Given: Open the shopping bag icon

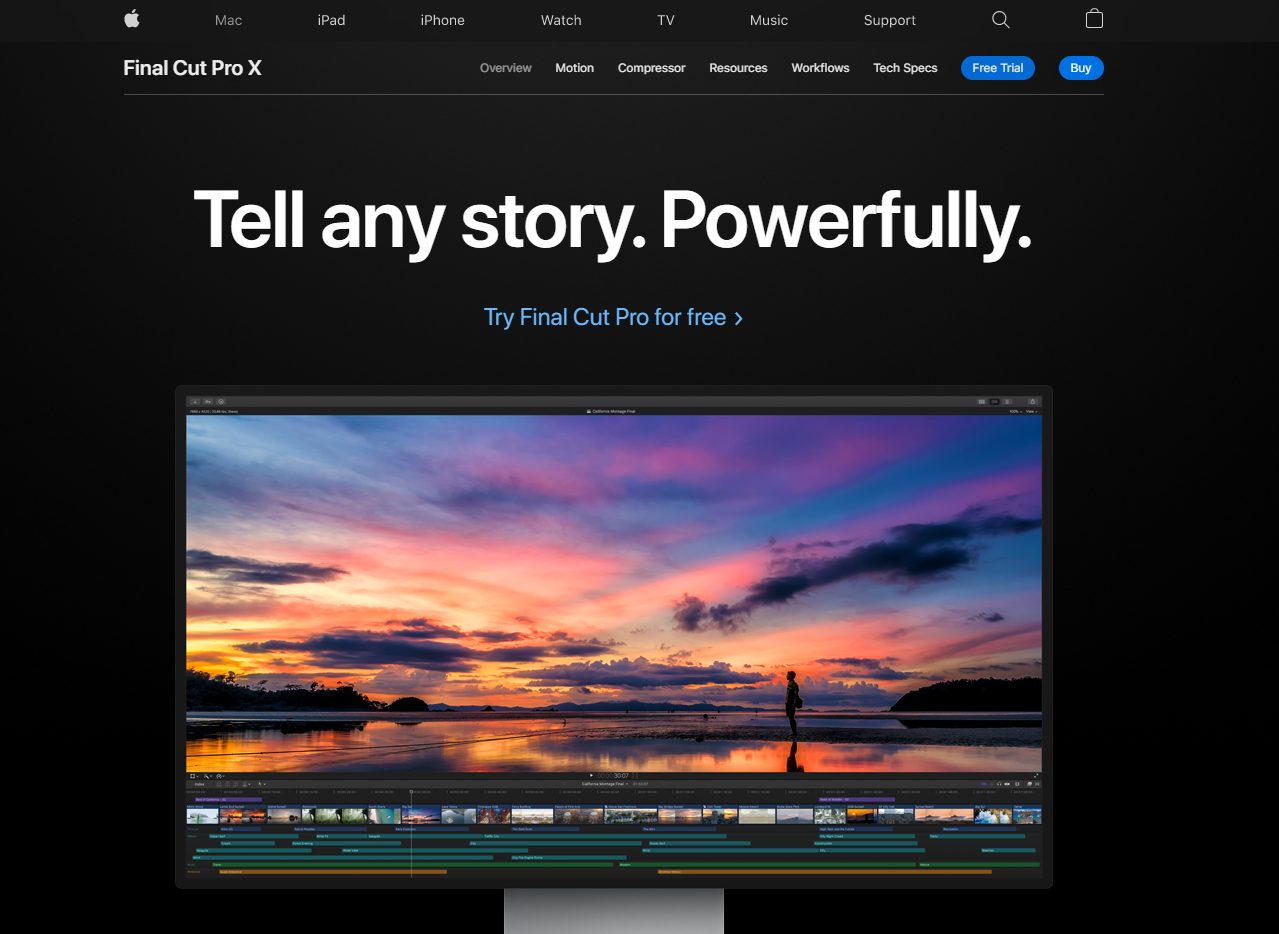Looking at the screenshot, I should click(x=1094, y=19).
